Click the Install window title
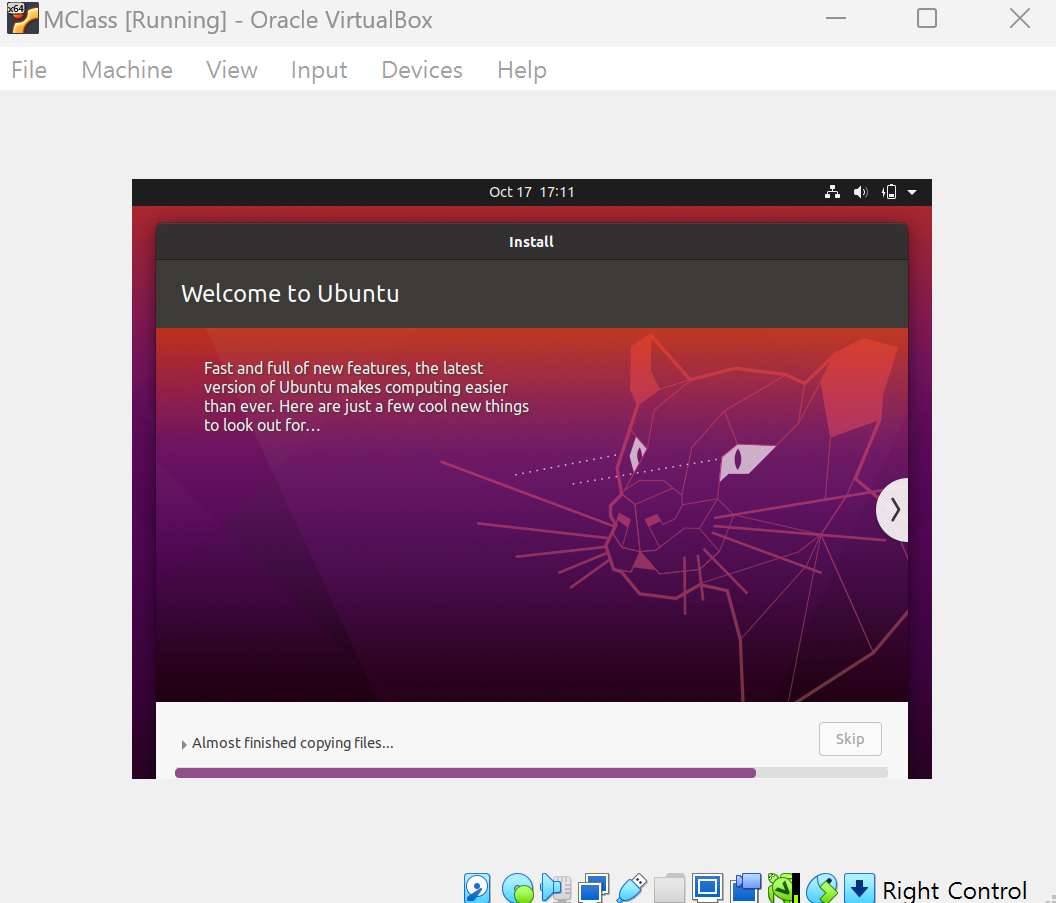This screenshot has height=903, width=1056. pyautogui.click(x=531, y=242)
